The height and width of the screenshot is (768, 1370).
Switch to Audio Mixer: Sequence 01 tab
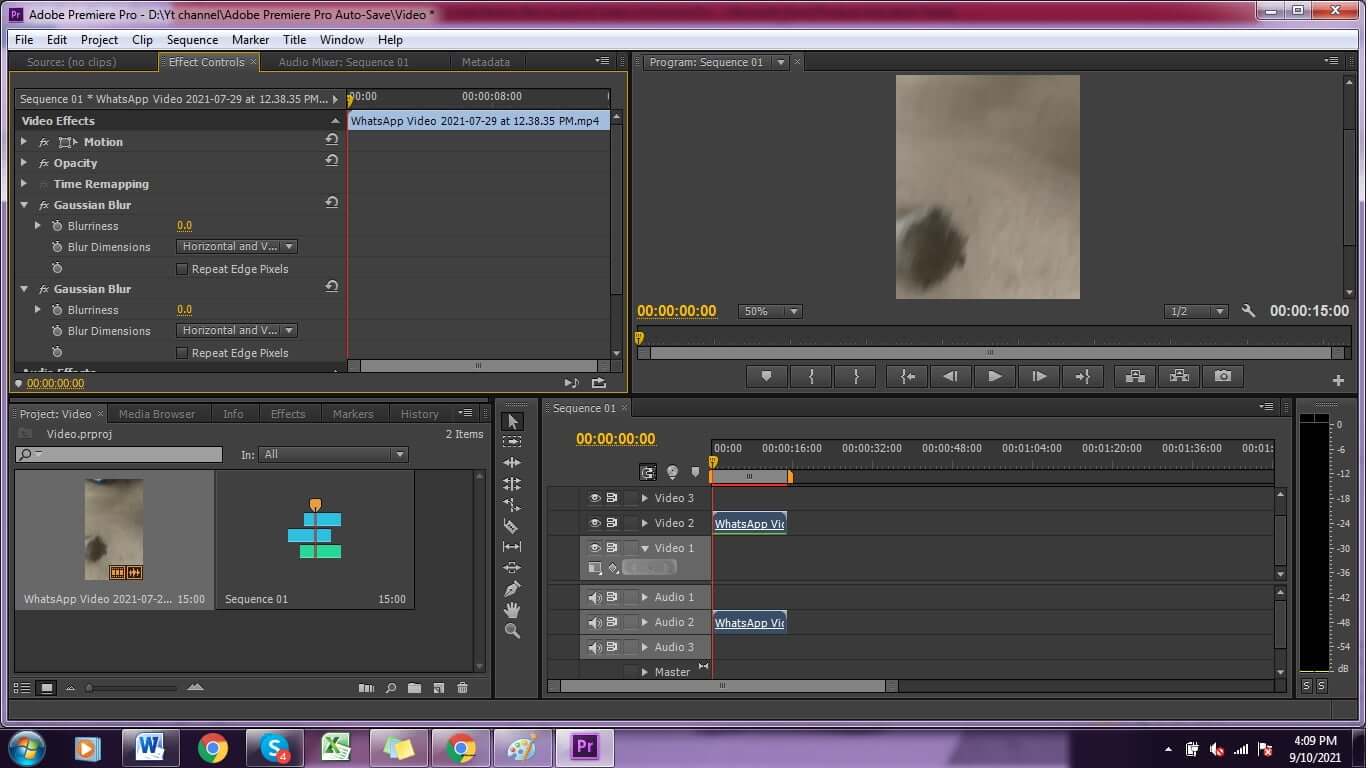(343, 62)
